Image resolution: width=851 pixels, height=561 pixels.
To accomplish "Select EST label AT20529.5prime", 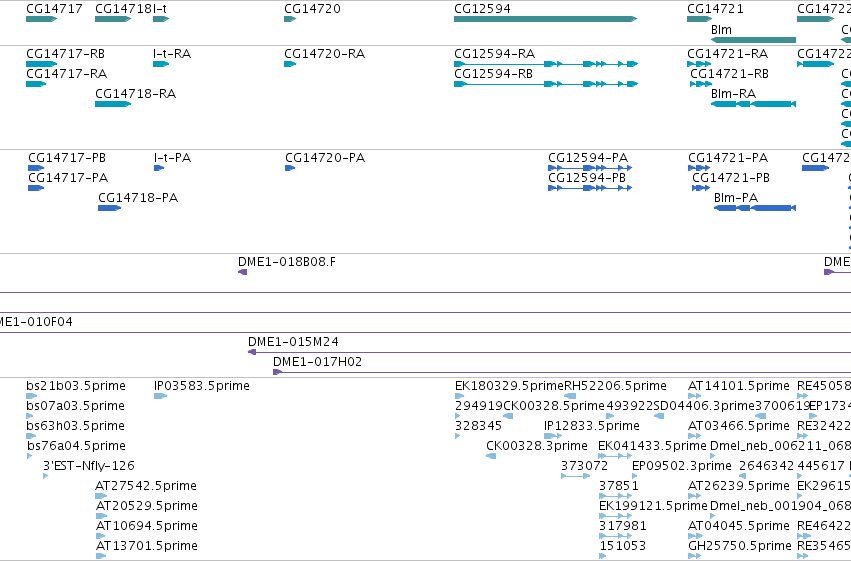I will (147, 507).
